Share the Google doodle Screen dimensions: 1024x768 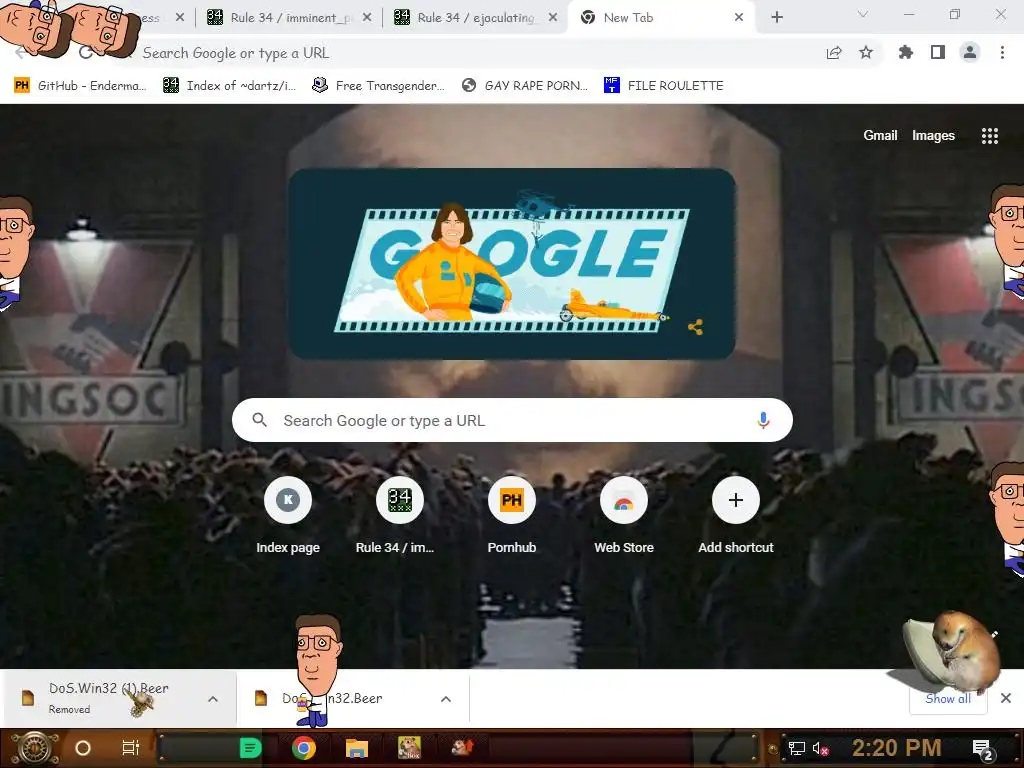pos(696,327)
